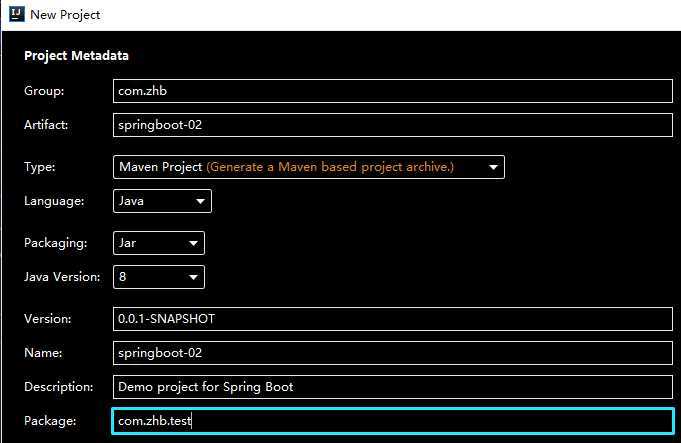The width and height of the screenshot is (681, 443).
Task: Open the Type dropdown showing Maven Project
Action: pyautogui.click(x=309, y=167)
